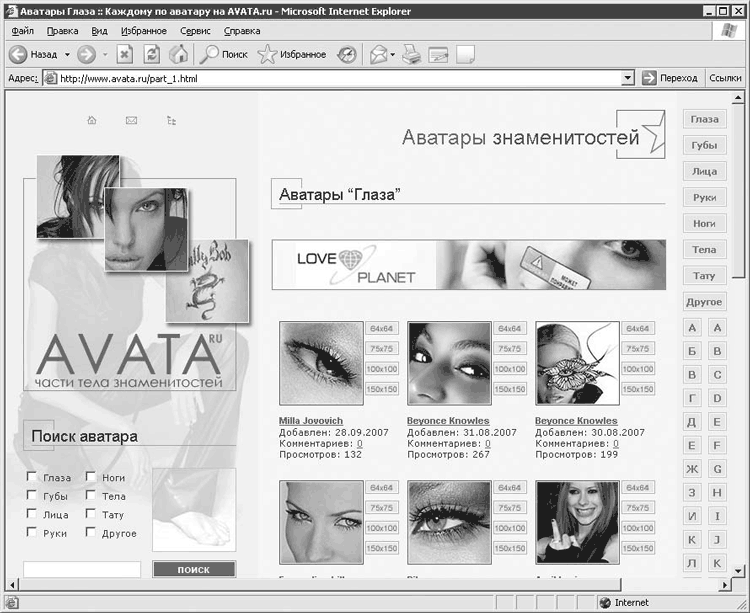Open the Milla Jovovich avatar link
The image size is (750, 613).
pos(311,421)
